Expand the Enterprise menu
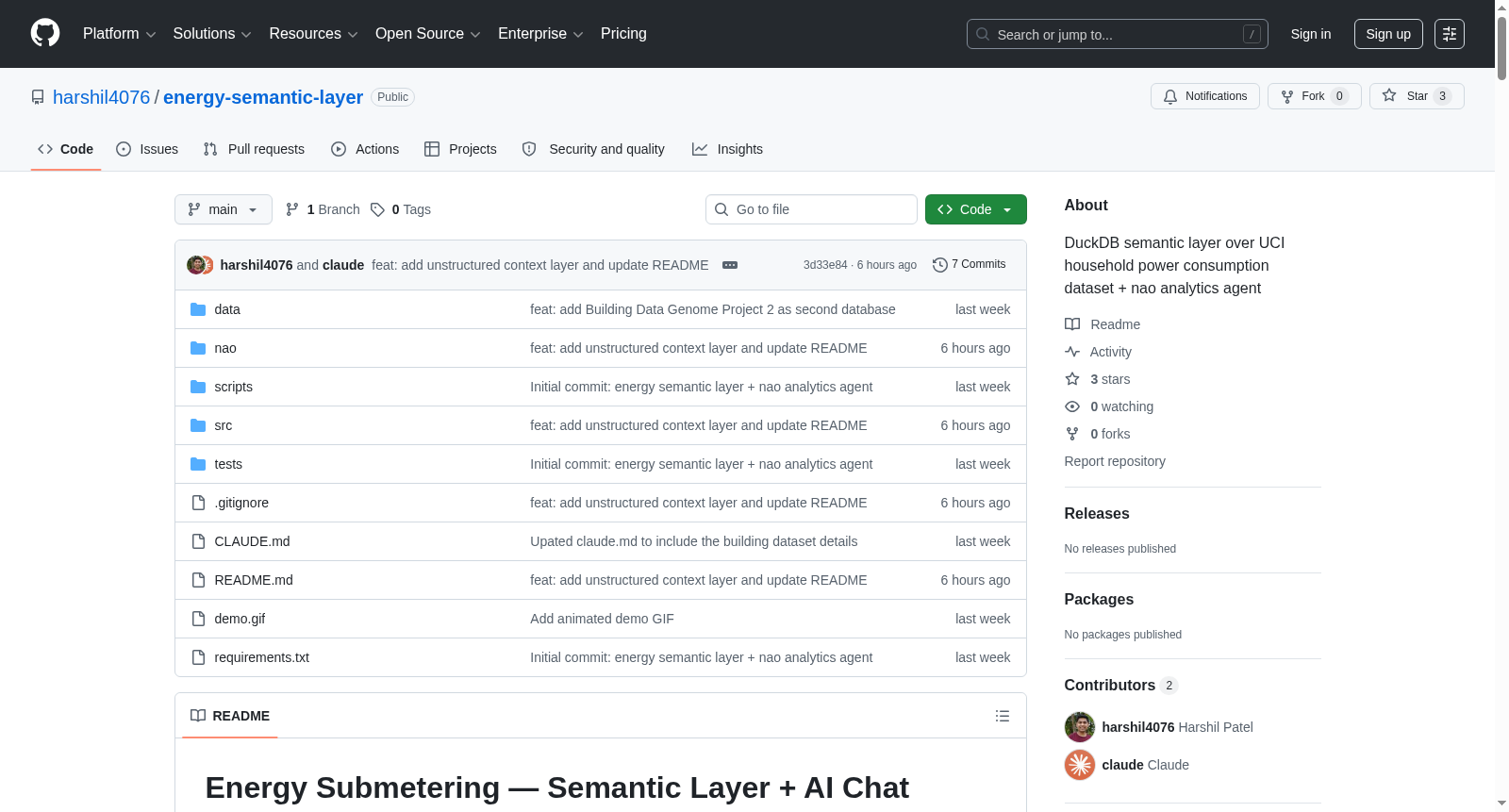Viewport: 1509px width, 812px height. 540,34
